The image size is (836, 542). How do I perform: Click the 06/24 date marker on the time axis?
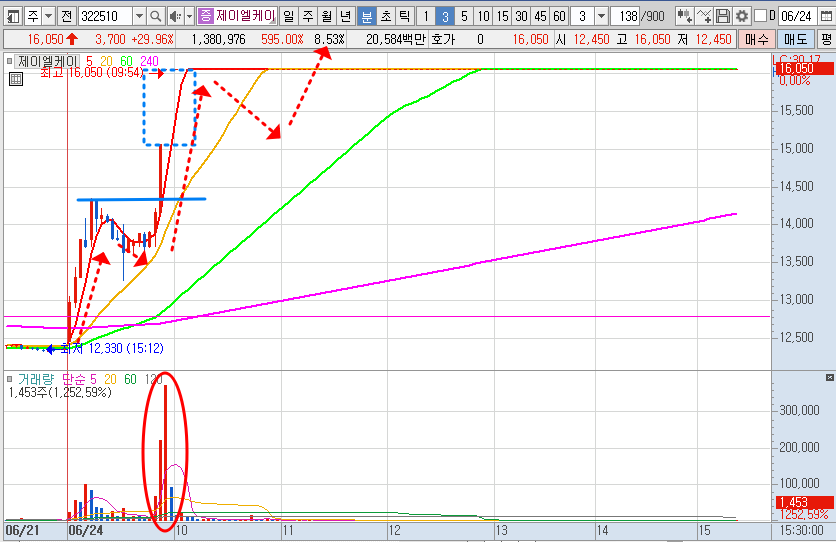point(86,530)
